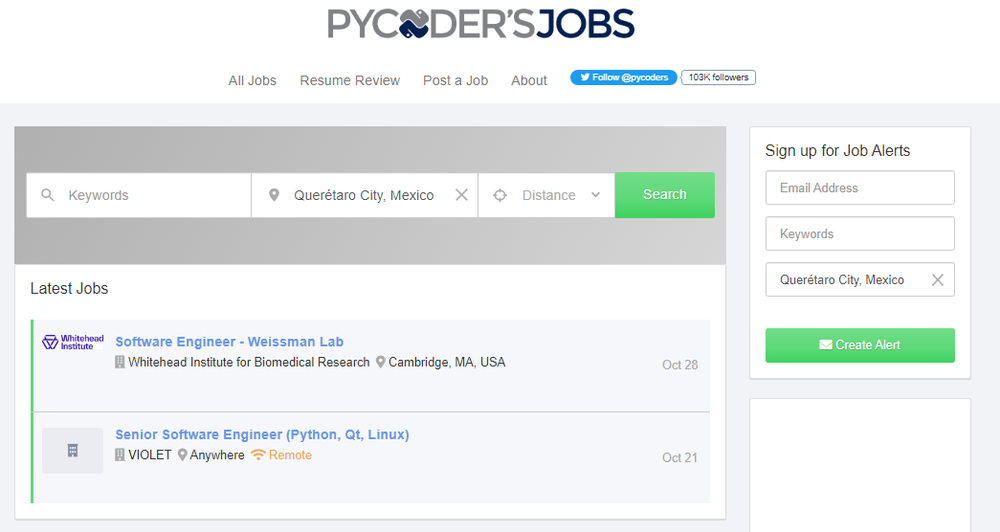Click the green Search button
Viewport: 1000px width, 532px height.
[x=665, y=195]
